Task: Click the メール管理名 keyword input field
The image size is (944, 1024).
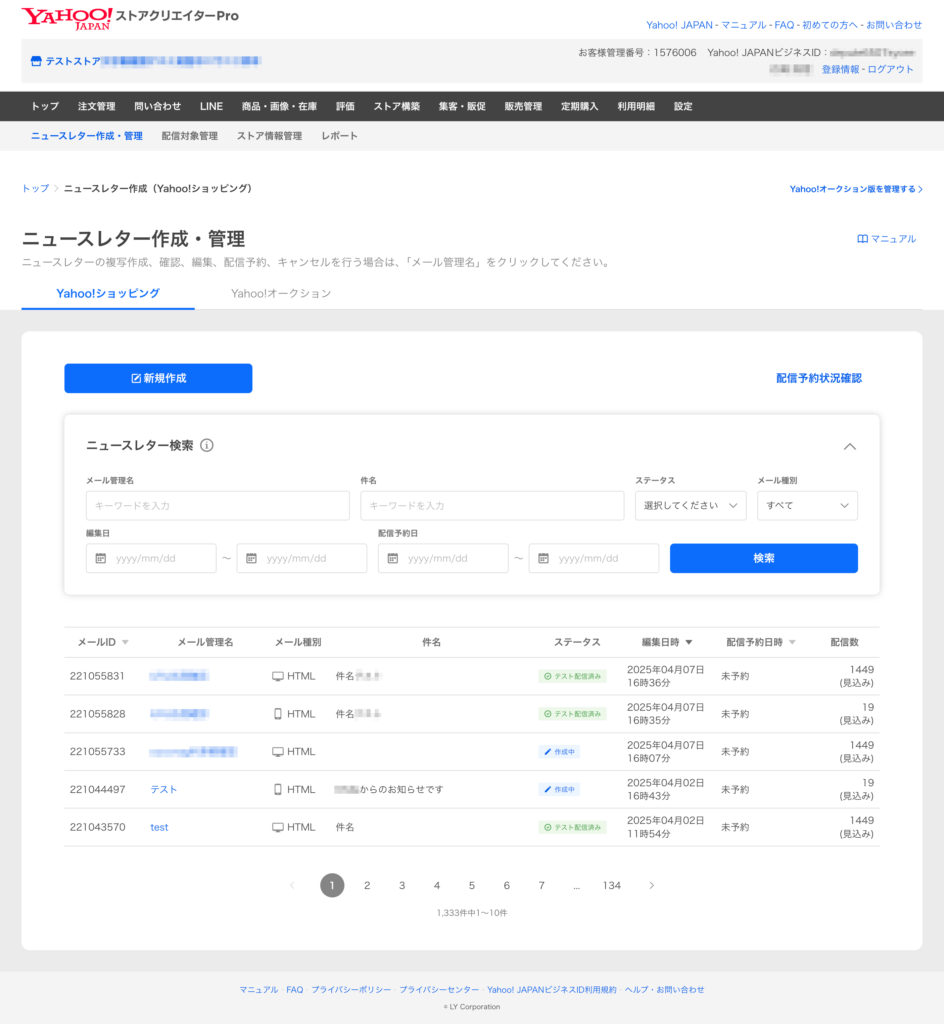Action: pyautogui.click(x=217, y=506)
